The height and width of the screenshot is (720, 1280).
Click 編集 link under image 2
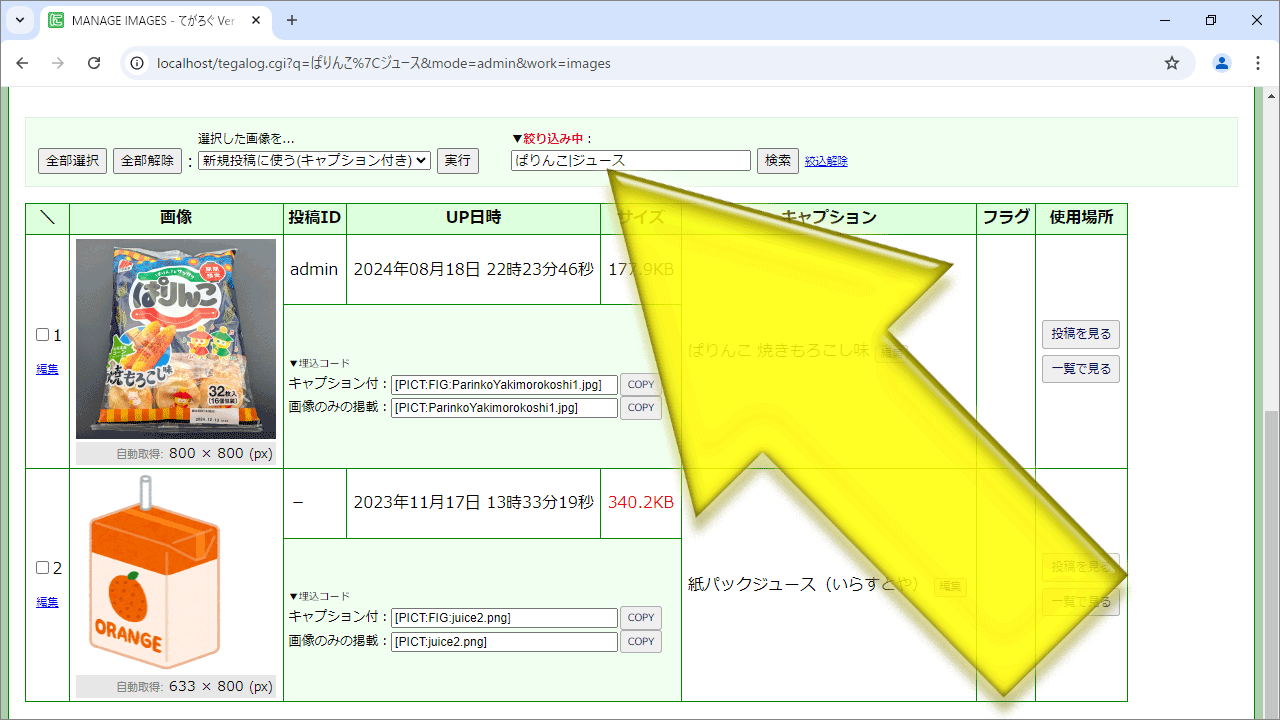click(47, 602)
